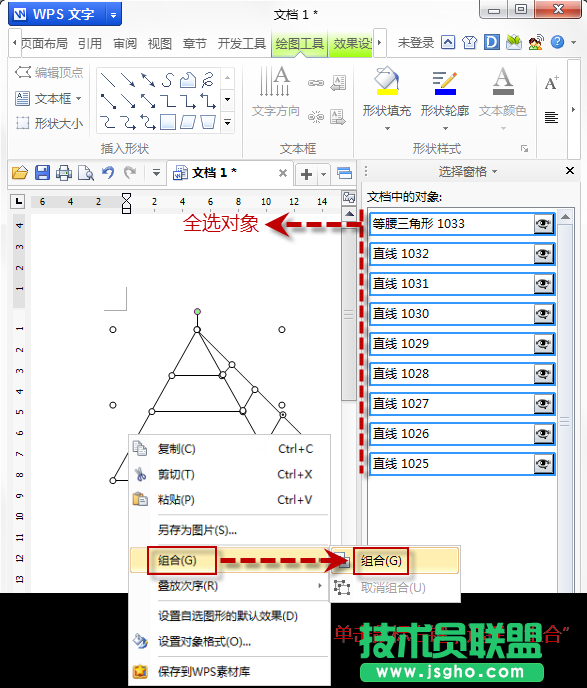
Task: Click the Text Color letter A icon
Action: [x=503, y=81]
